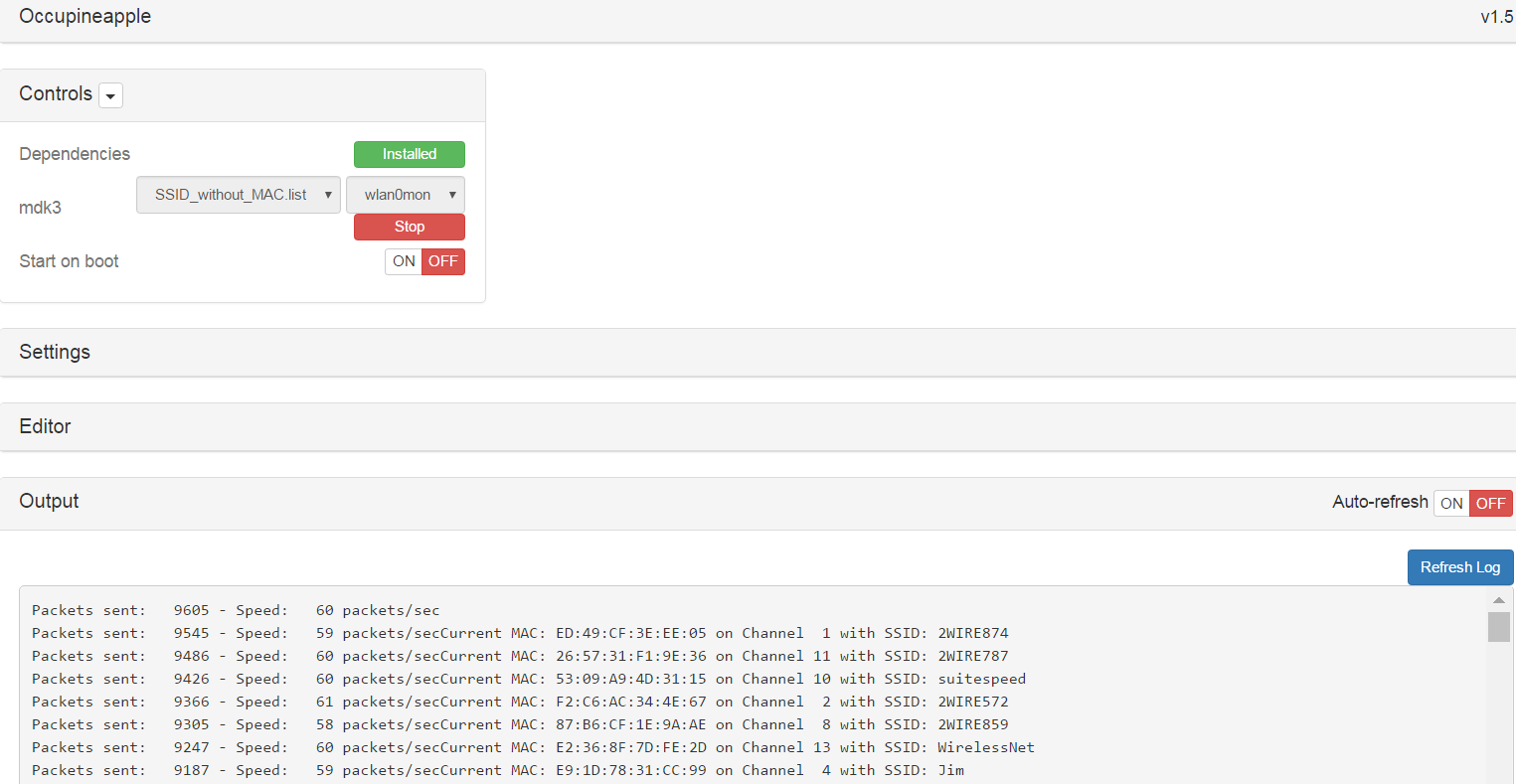Click the log line with SSID WirelessNet
The height and width of the screenshot is (784, 1516).
533,747
